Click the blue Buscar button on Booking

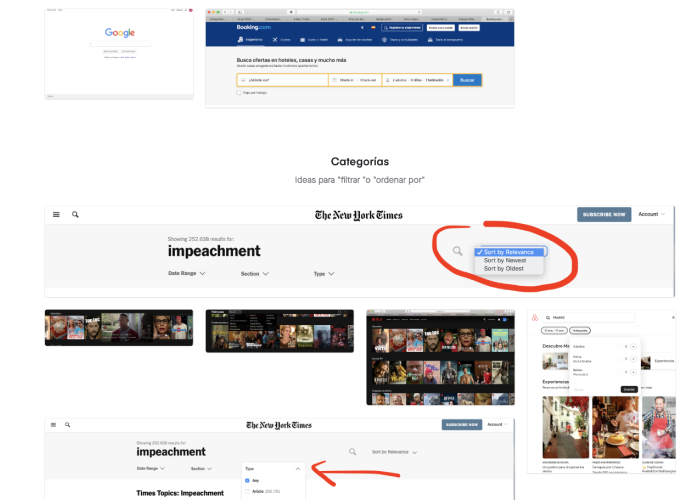coord(467,80)
